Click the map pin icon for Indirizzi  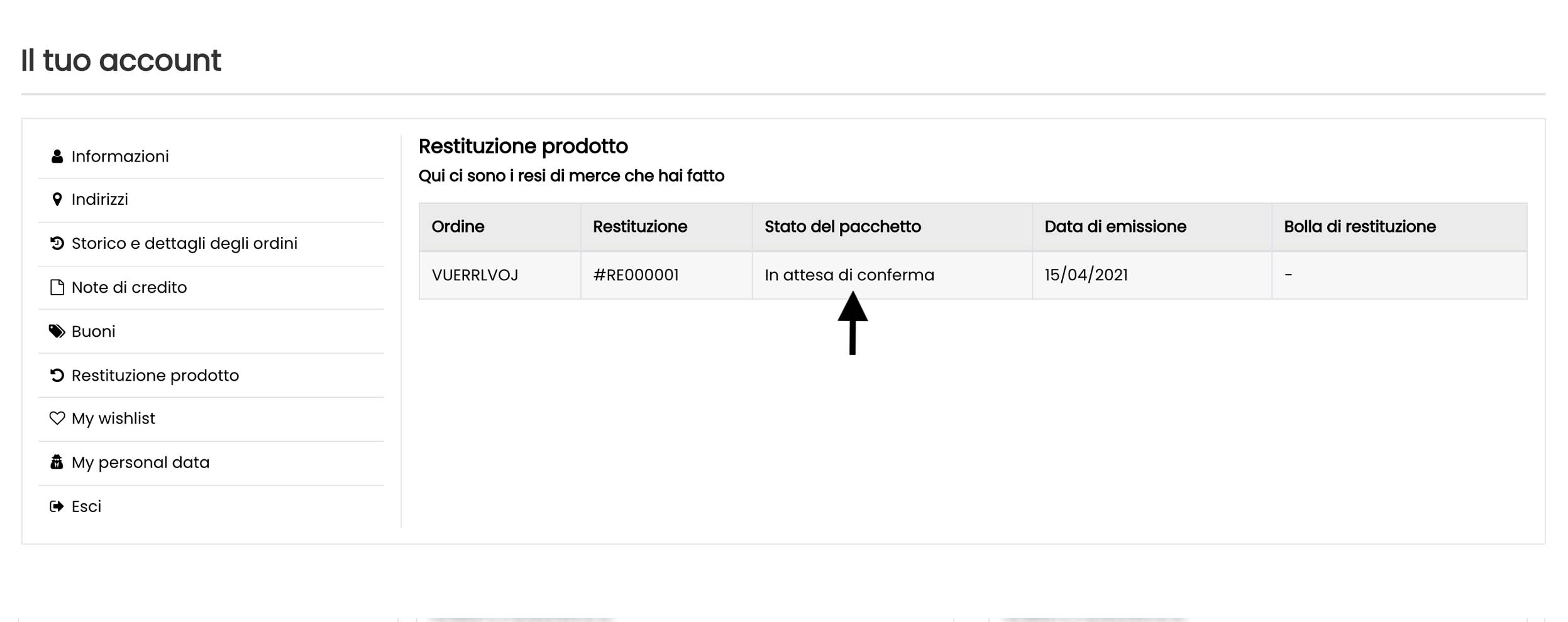(57, 200)
